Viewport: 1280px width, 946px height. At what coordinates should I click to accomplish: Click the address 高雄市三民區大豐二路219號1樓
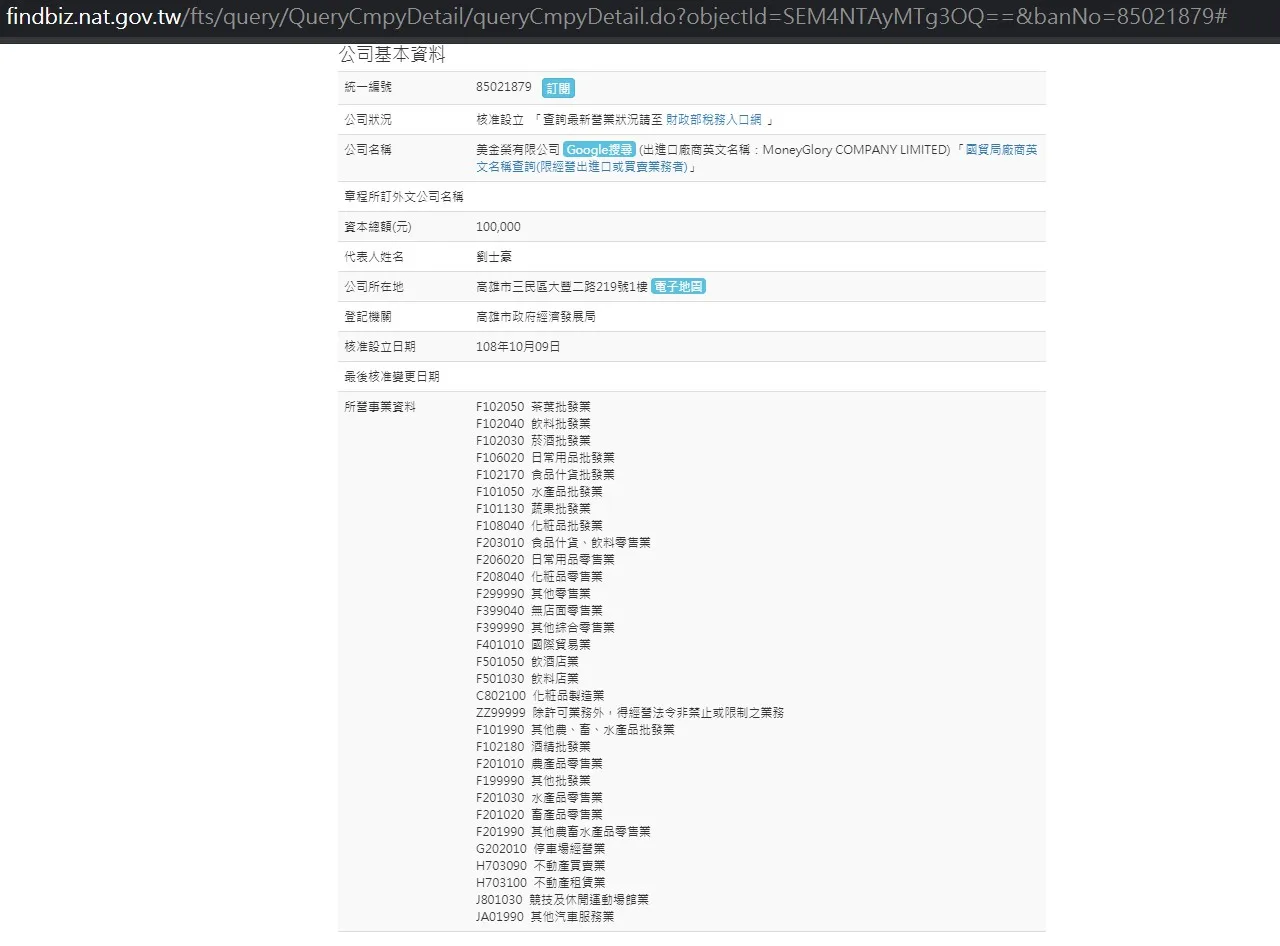562,287
